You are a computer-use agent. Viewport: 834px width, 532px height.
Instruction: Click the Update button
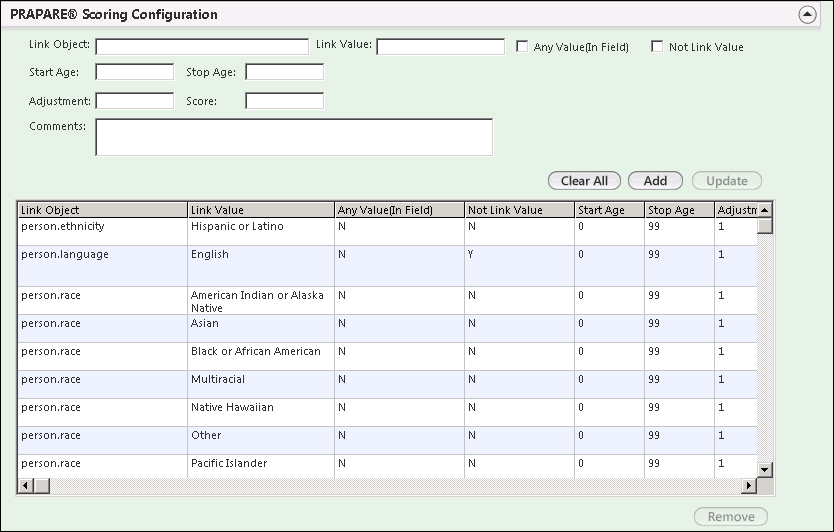tap(727, 181)
